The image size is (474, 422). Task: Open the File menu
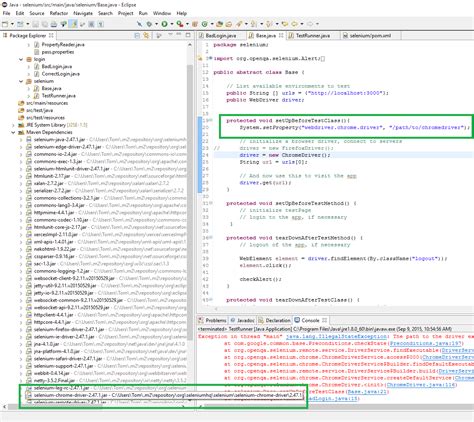(x=6, y=13)
